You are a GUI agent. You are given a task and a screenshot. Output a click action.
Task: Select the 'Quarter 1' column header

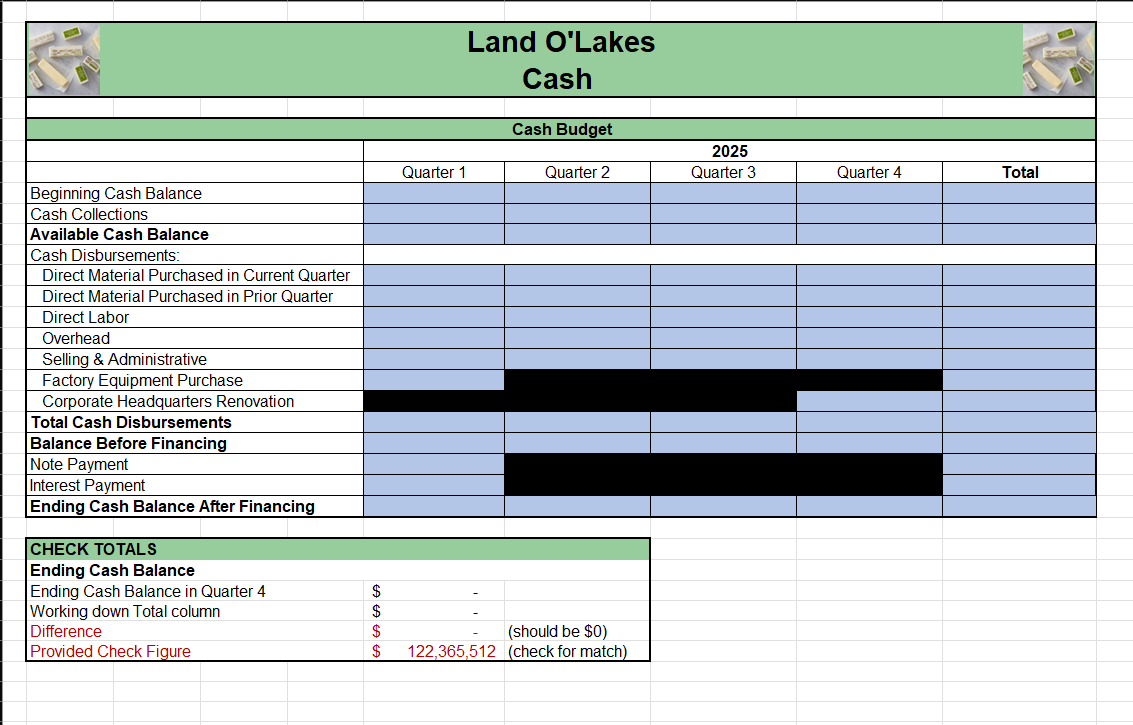pos(434,172)
